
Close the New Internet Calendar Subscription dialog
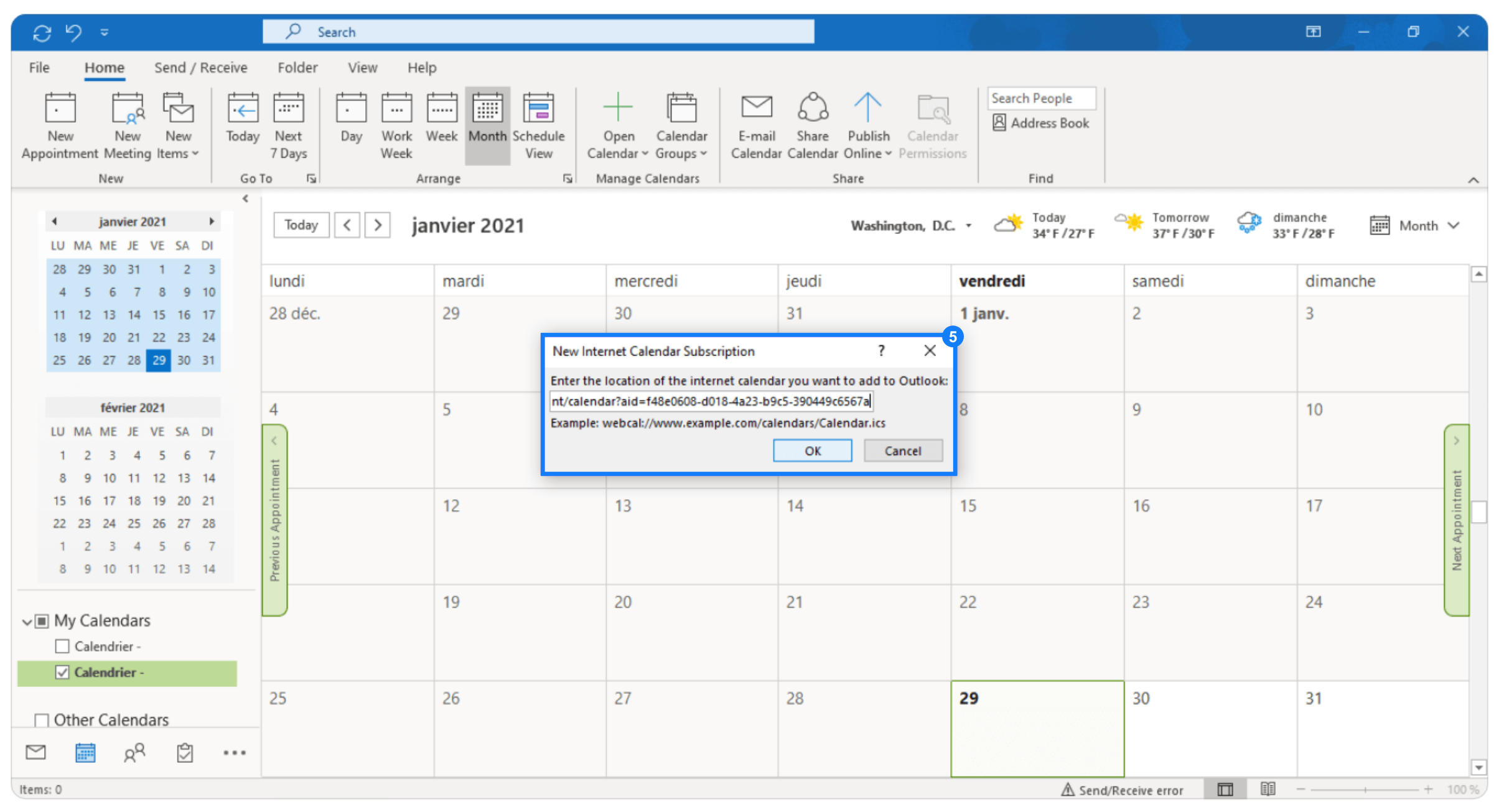pyautogui.click(x=930, y=351)
